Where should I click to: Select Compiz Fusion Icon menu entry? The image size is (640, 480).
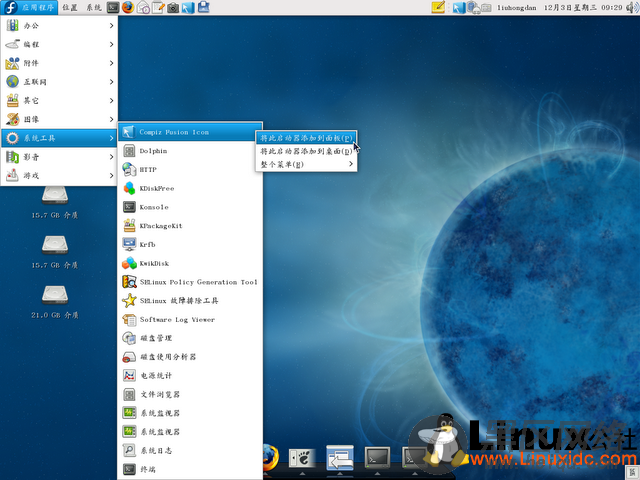190,132
